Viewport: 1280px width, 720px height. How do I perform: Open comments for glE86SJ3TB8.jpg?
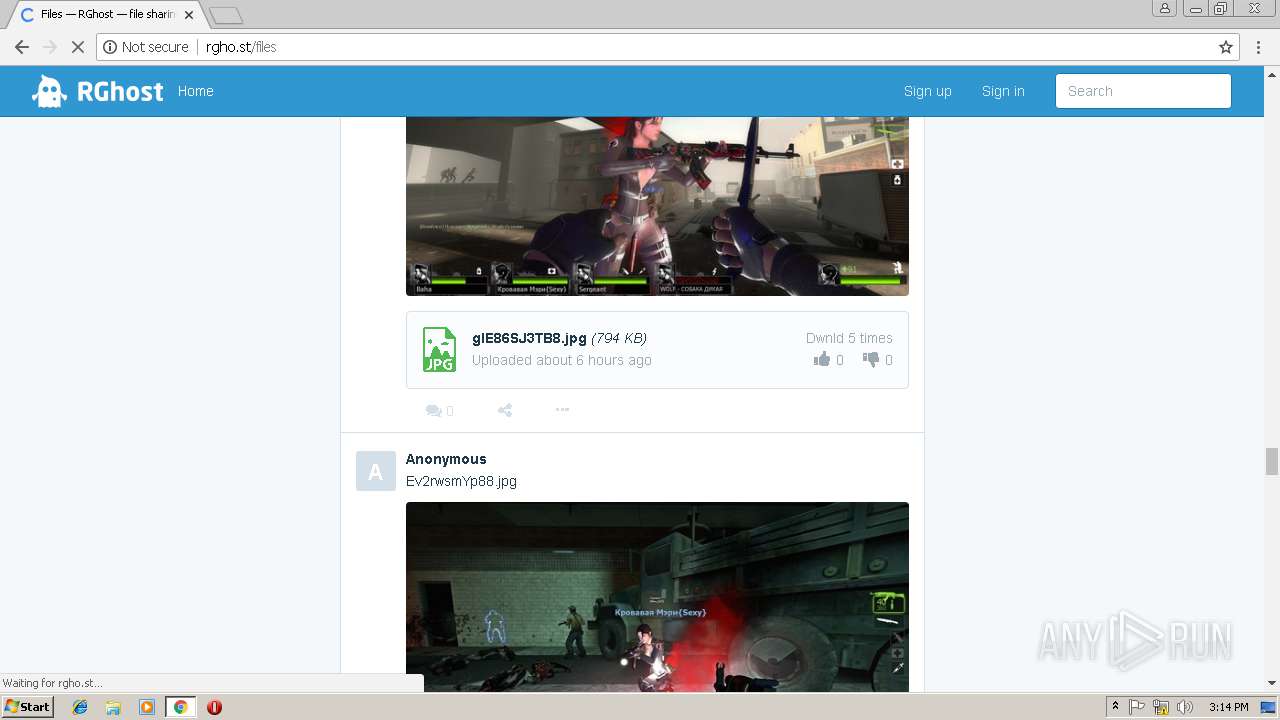(x=439, y=410)
